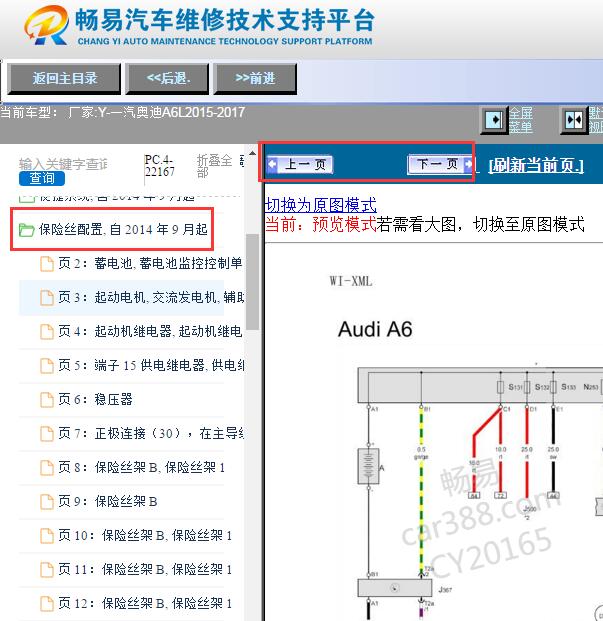
Task: Click the keyword search input field
Action: tap(63, 164)
